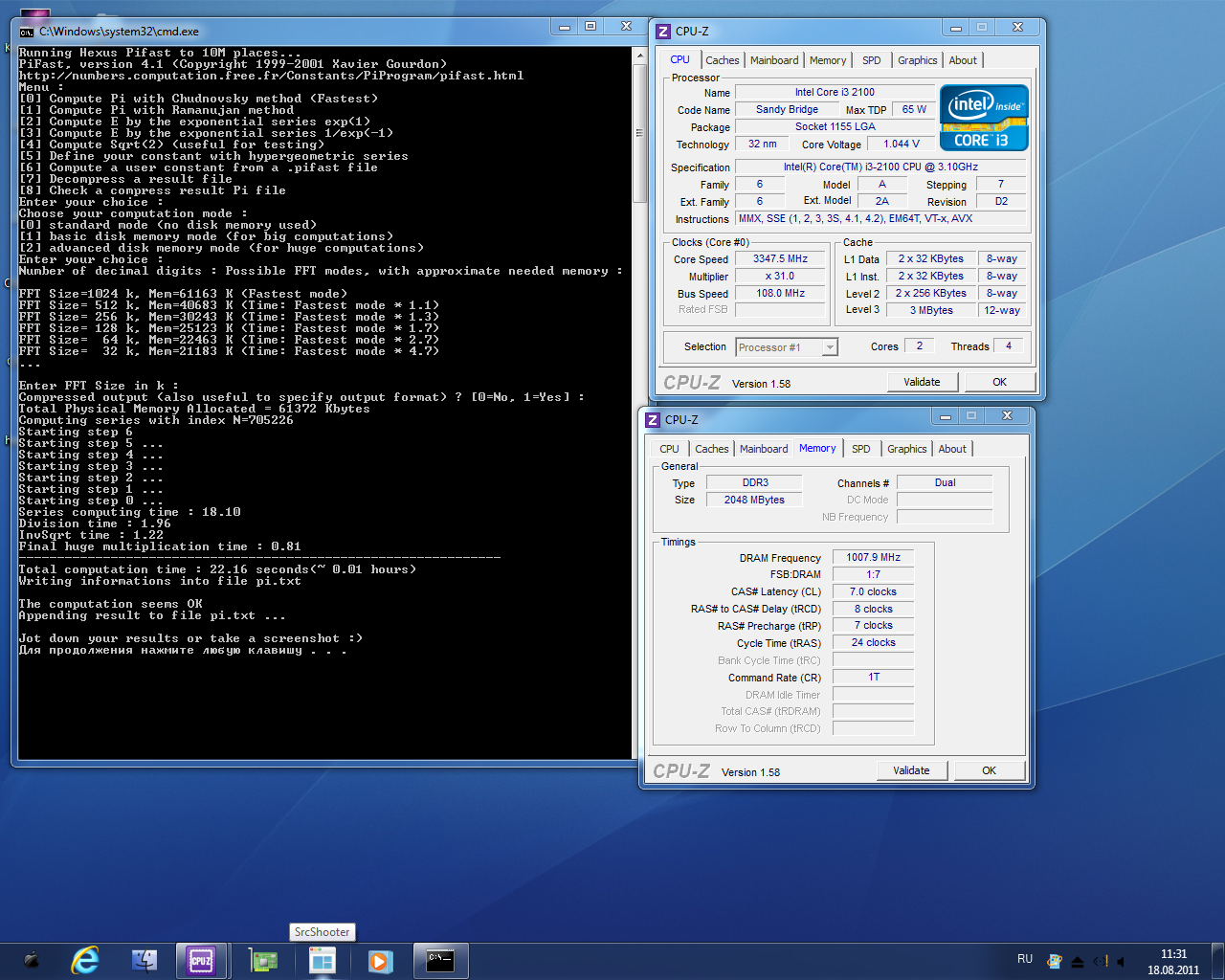The height and width of the screenshot is (980, 1225).
Task: Open About tab in bottom CPU-Z window
Action: (952, 449)
